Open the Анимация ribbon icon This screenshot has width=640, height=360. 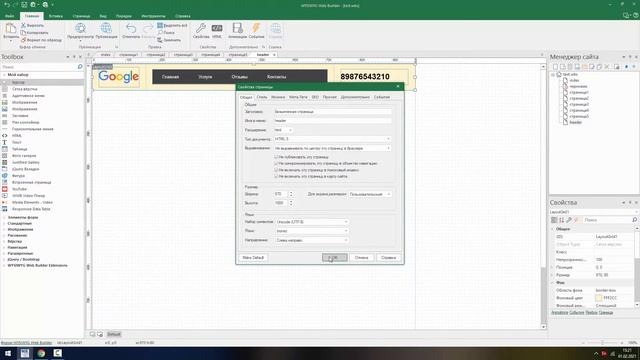(x=237, y=31)
